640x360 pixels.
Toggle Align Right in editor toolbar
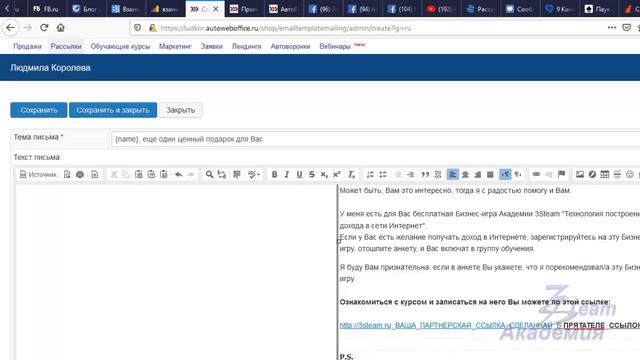click(x=478, y=175)
